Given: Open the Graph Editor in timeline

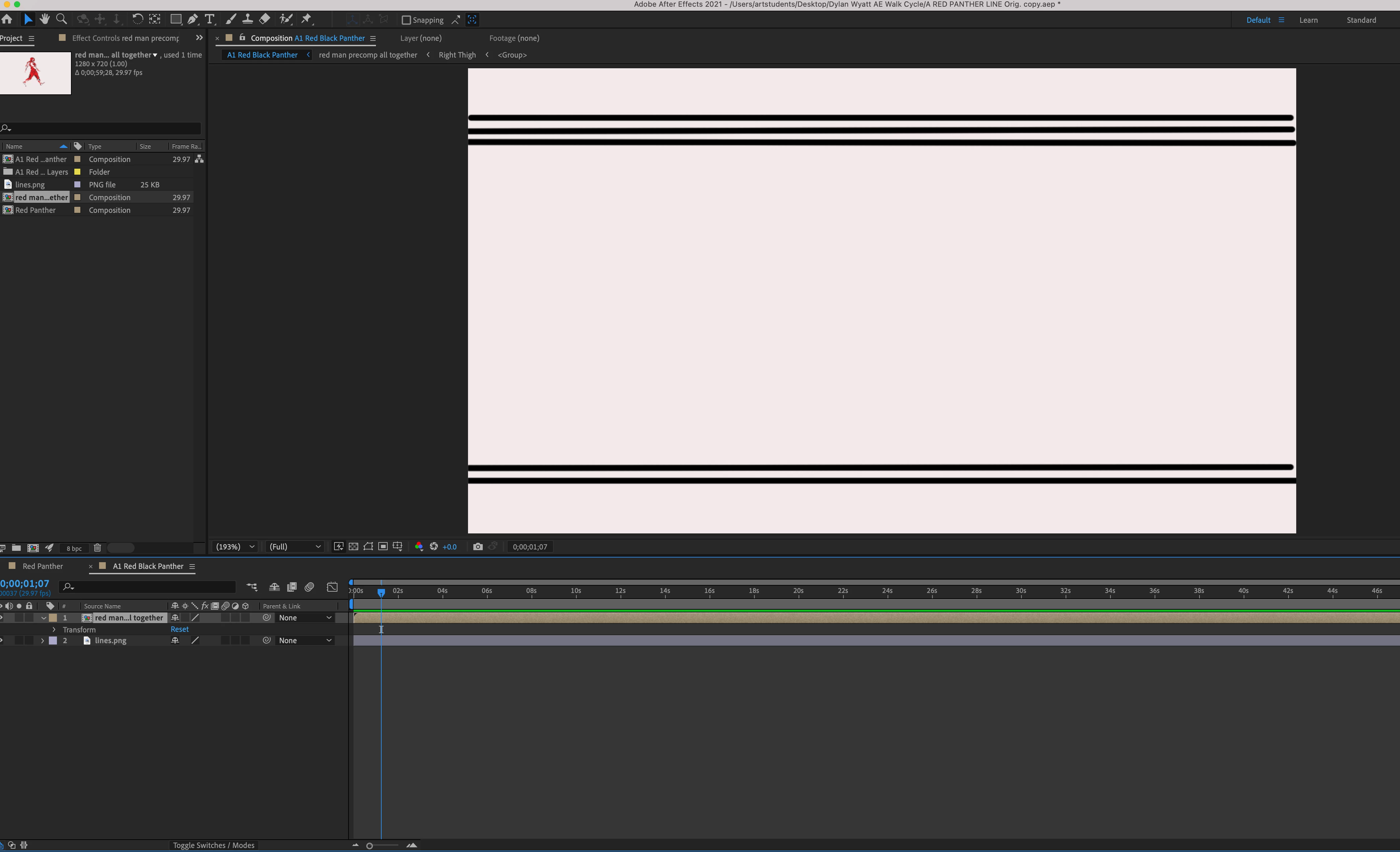Looking at the screenshot, I should (332, 587).
